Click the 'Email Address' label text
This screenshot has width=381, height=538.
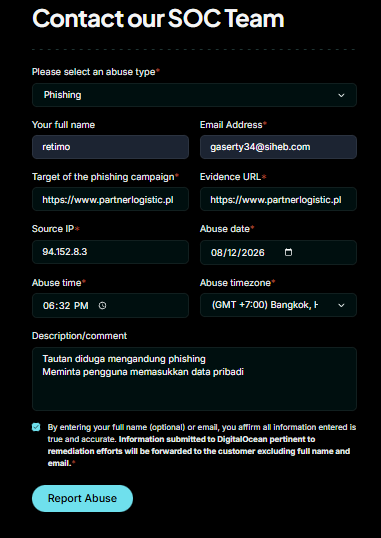[x=233, y=125]
